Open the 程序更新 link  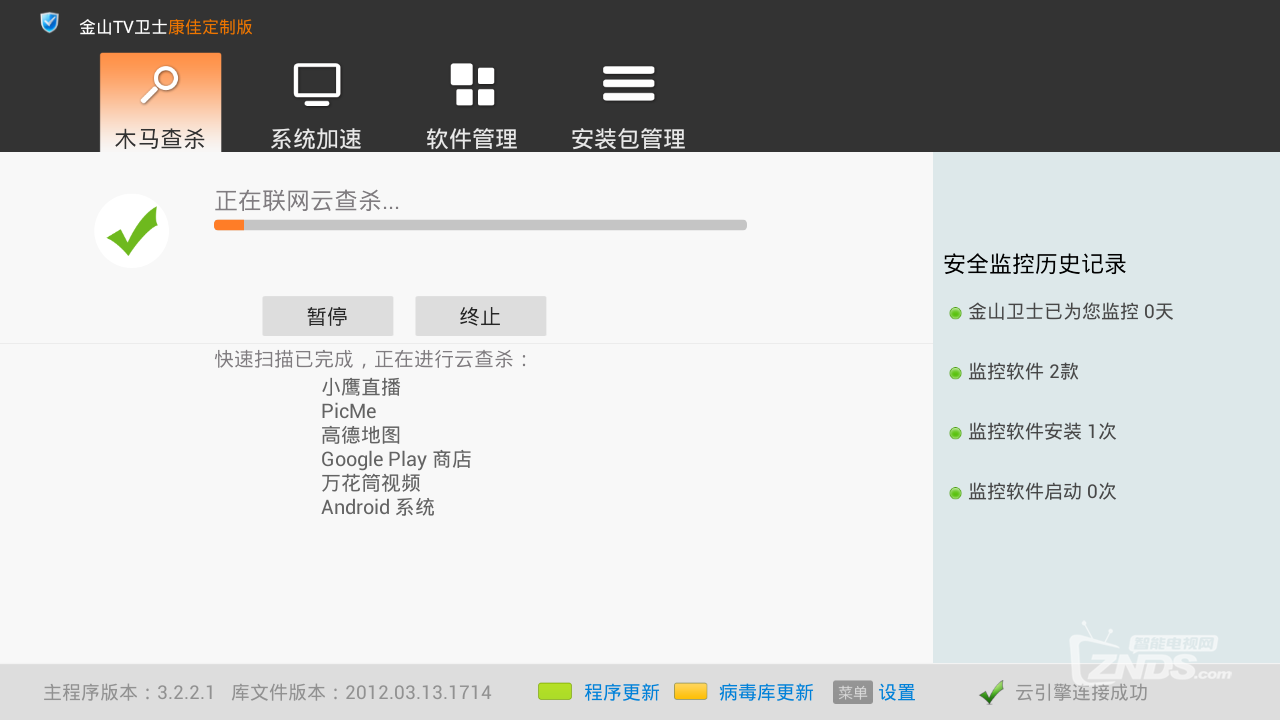point(622,692)
